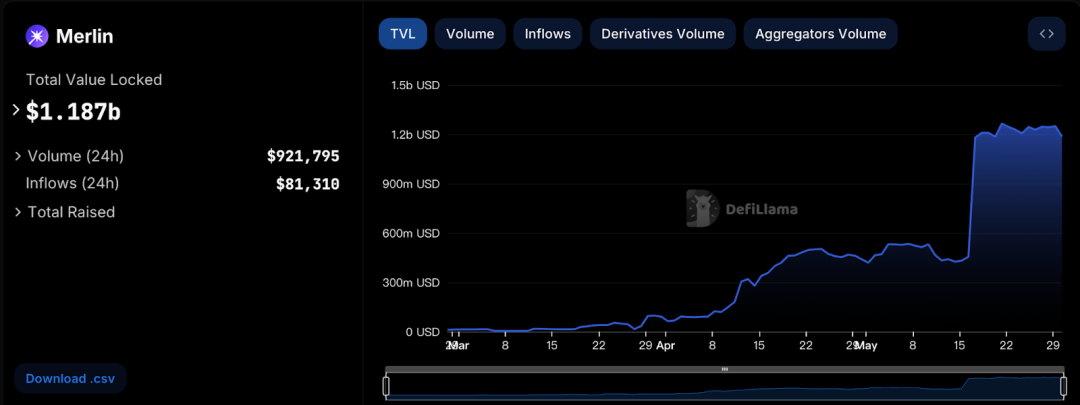
Task: Grab the right range selector handle
Action: tap(1064, 386)
